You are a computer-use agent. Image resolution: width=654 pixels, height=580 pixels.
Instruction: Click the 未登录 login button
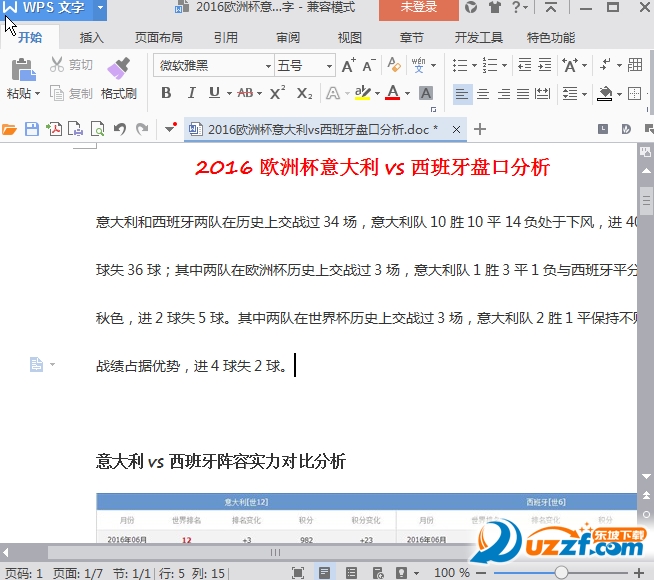418,8
